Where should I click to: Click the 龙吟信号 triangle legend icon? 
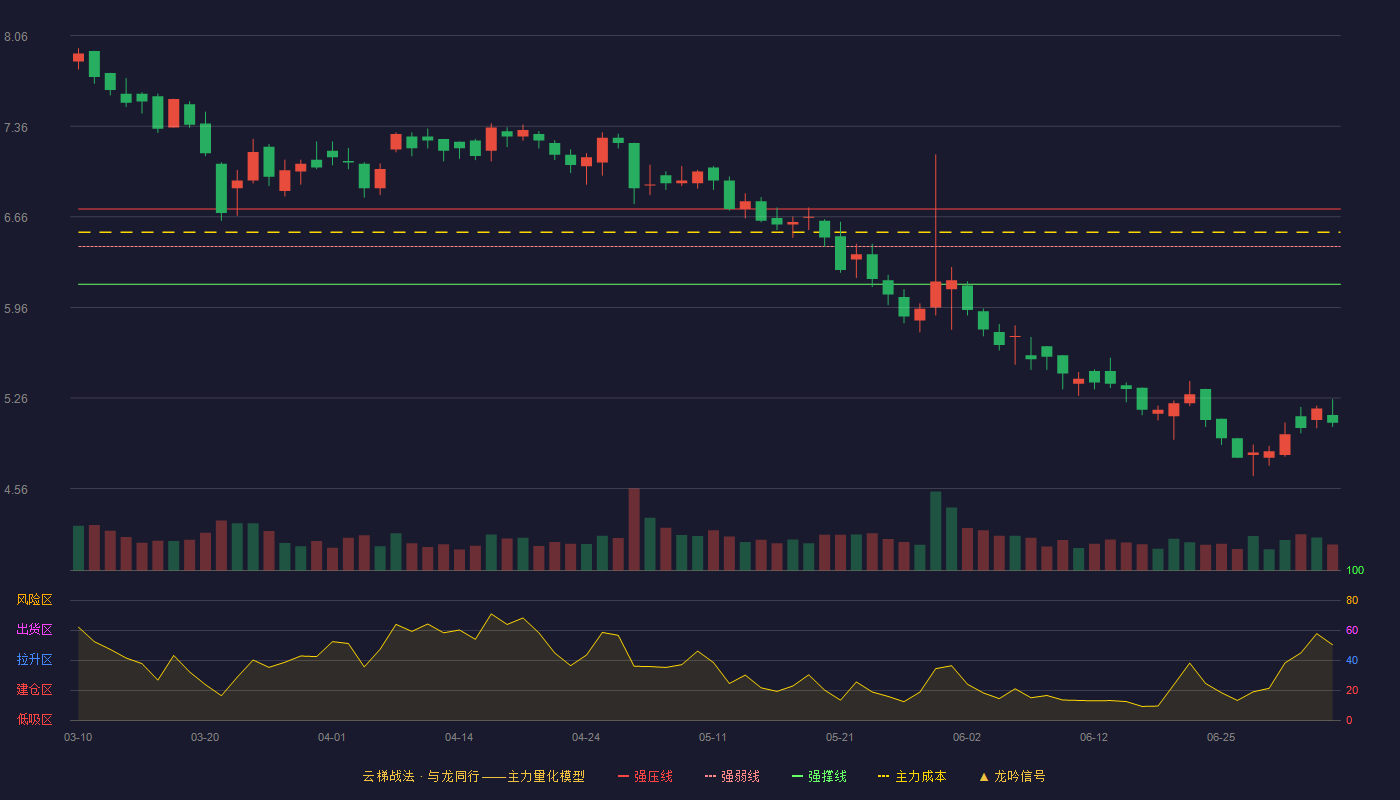click(x=984, y=776)
